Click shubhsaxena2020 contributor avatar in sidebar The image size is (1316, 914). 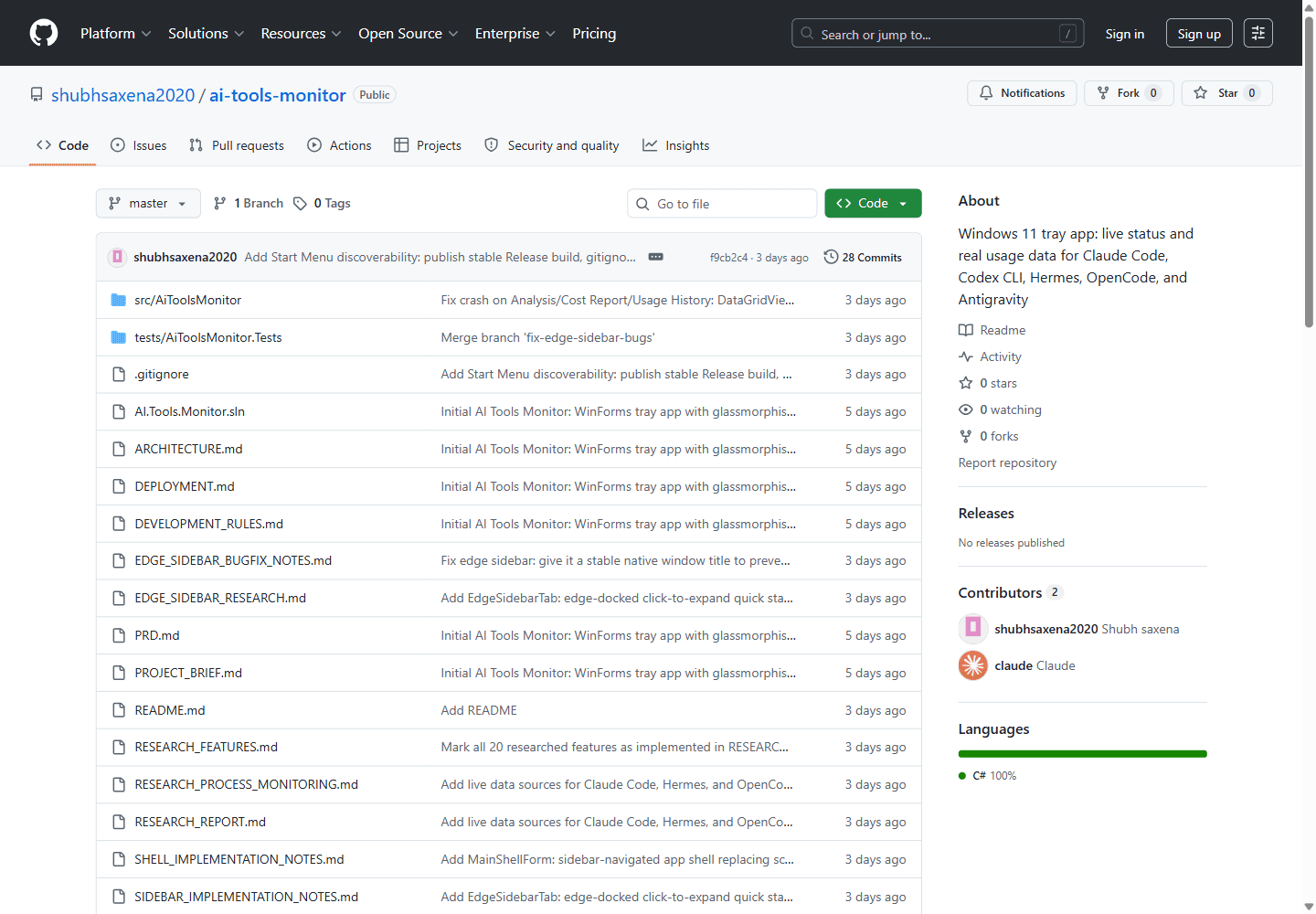pyautogui.click(x=973, y=628)
